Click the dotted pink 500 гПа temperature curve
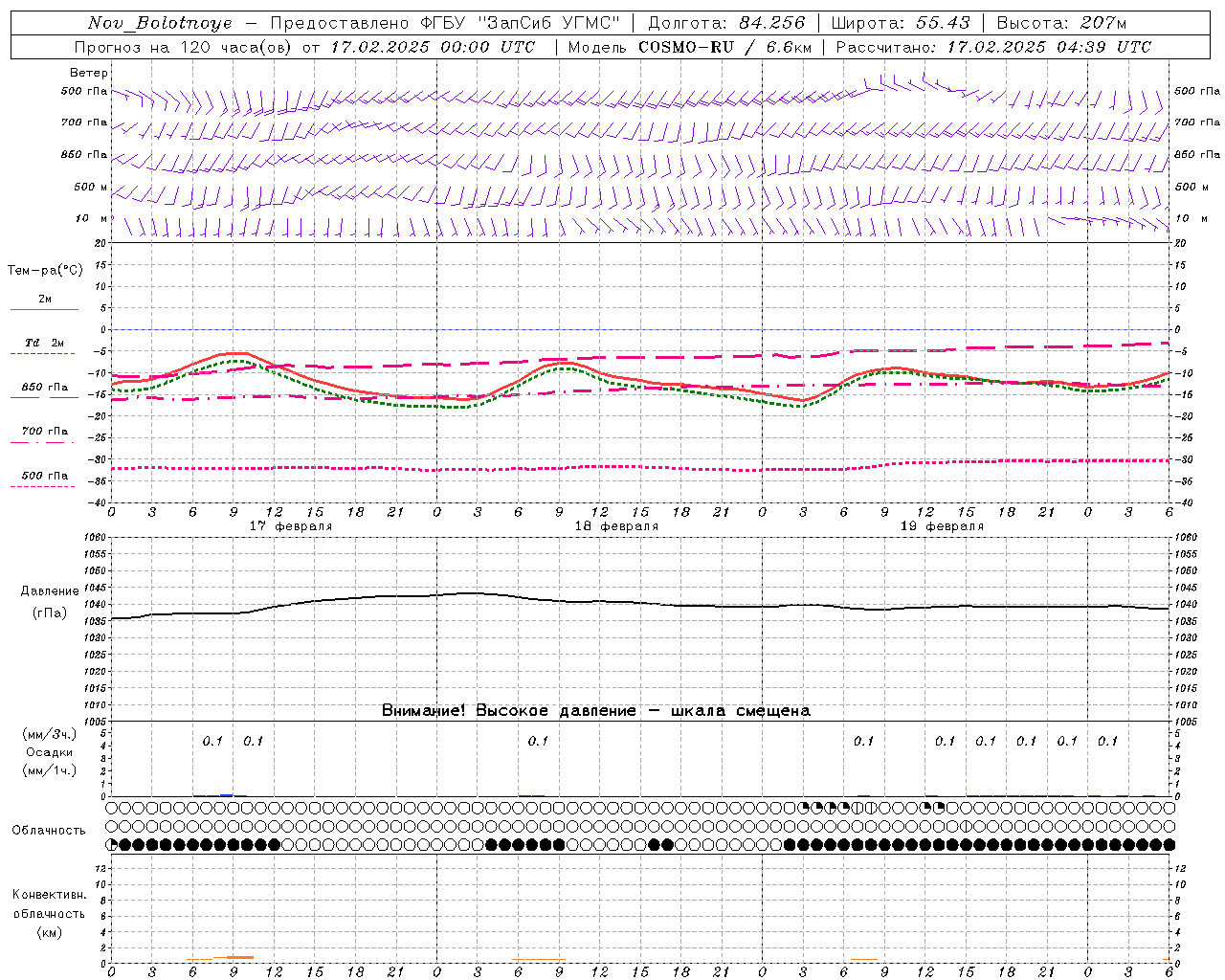The image size is (1225, 980). (639, 467)
